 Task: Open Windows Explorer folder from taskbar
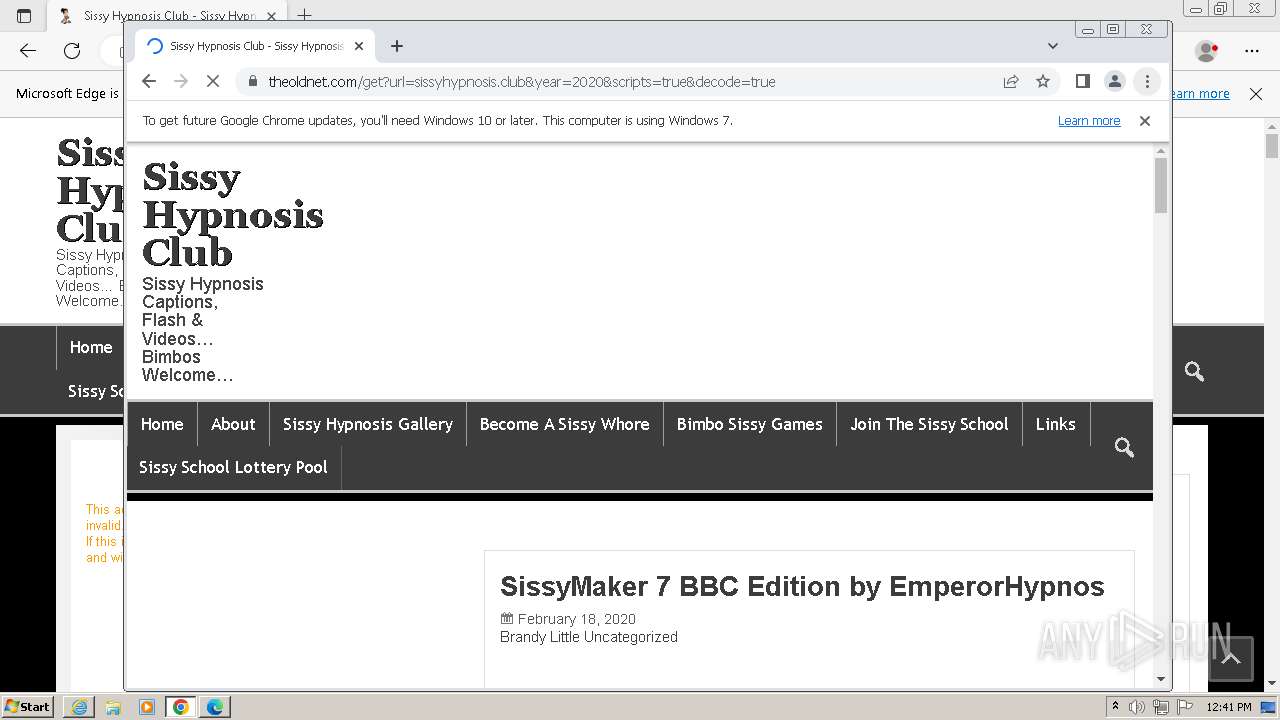tap(113, 707)
